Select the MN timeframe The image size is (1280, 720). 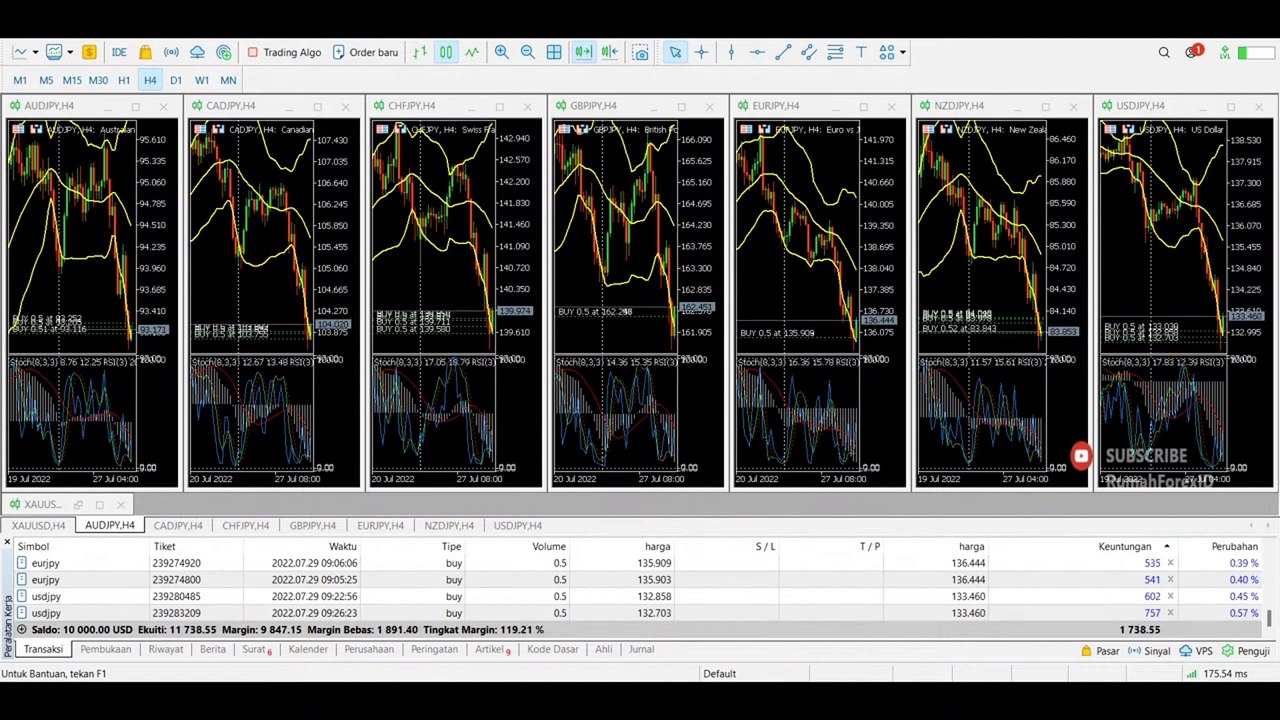point(228,80)
